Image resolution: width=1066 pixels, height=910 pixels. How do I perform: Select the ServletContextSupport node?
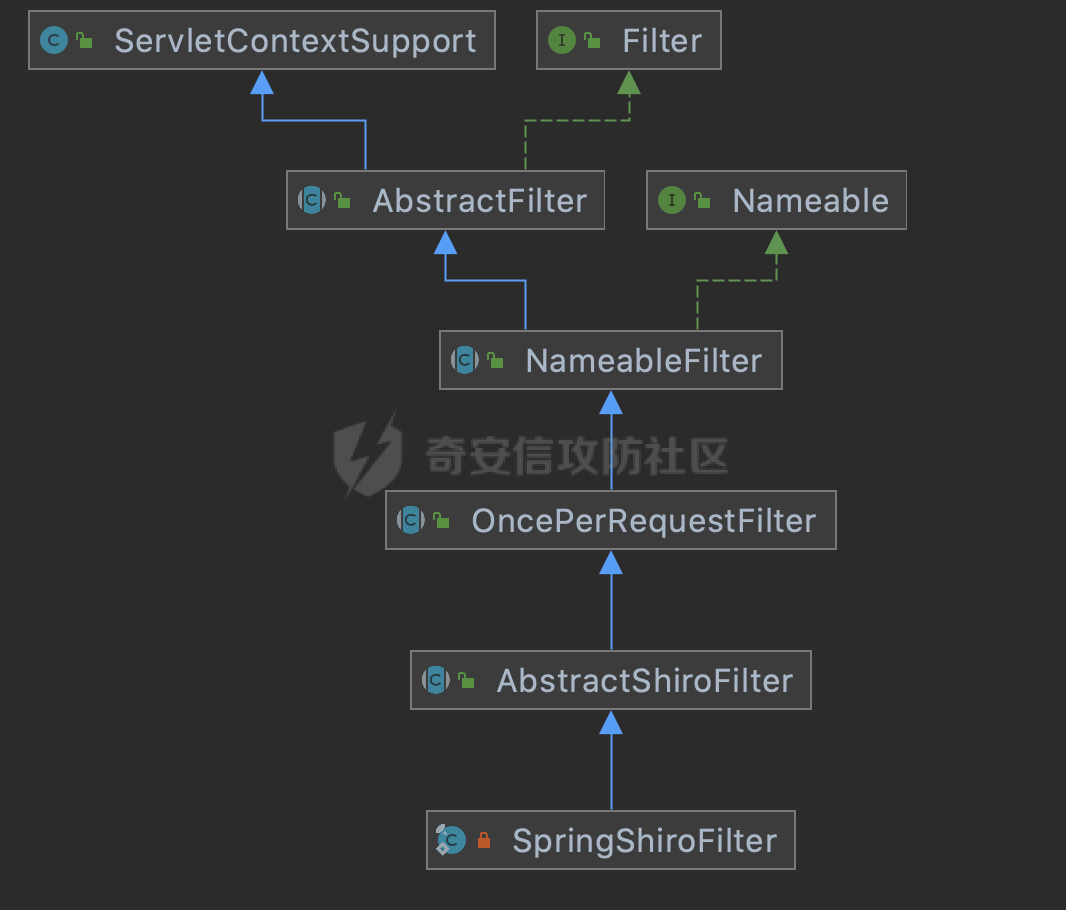coord(262,40)
